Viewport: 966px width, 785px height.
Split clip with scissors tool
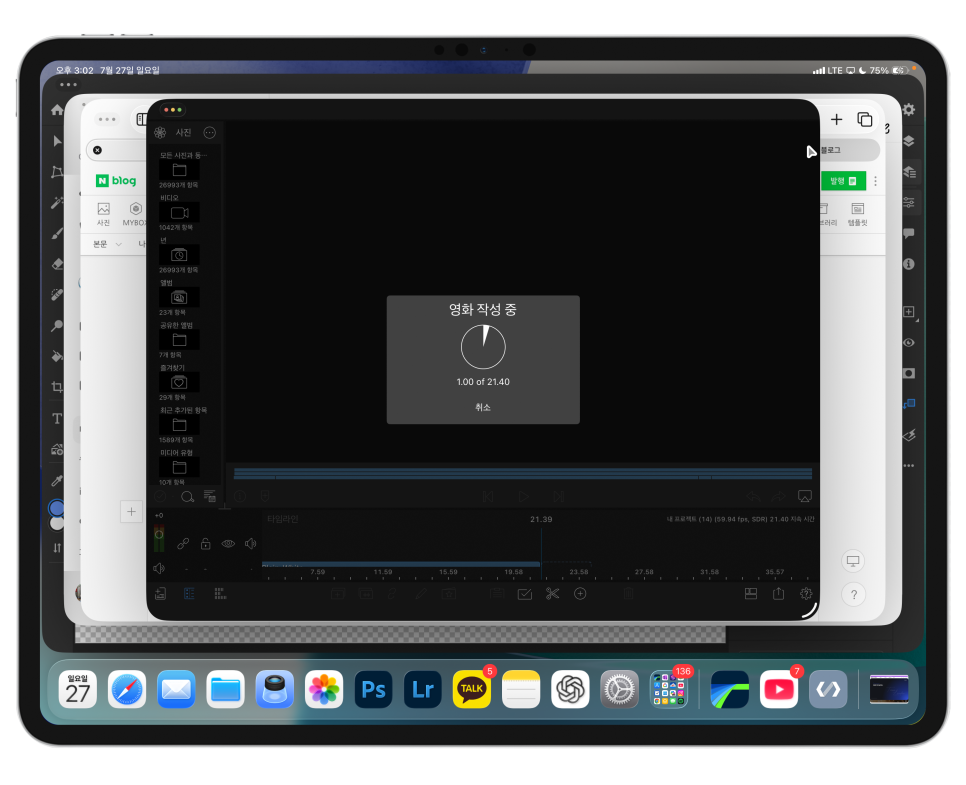click(553, 593)
